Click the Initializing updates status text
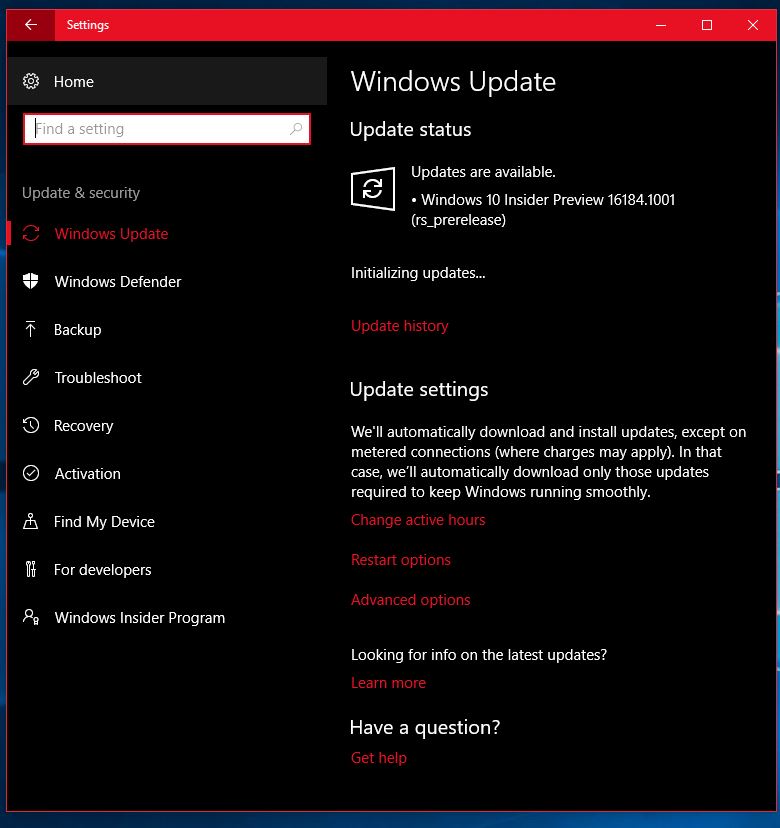The width and height of the screenshot is (780, 828). (418, 273)
